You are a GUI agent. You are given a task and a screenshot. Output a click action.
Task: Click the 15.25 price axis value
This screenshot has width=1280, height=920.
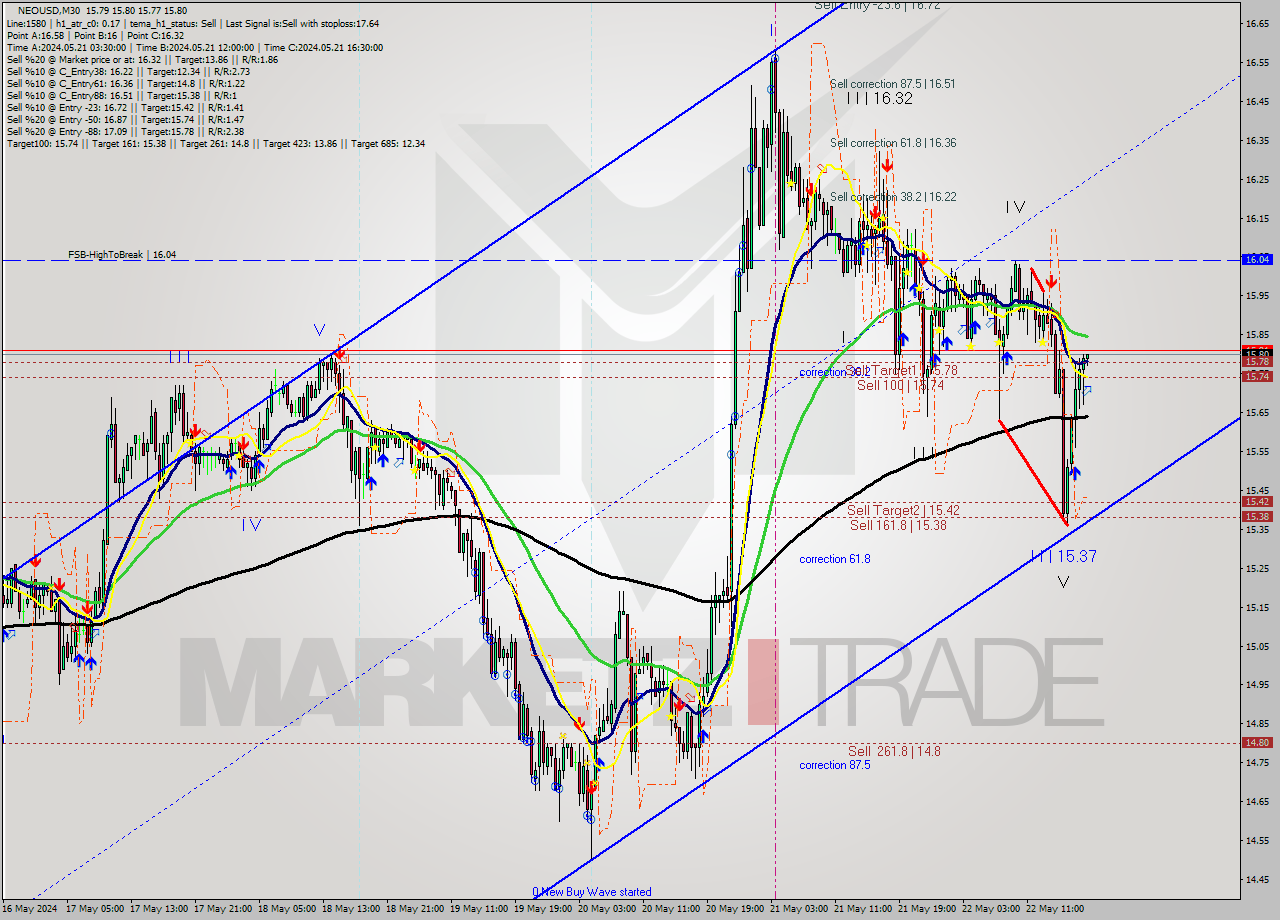[x=1256, y=568]
